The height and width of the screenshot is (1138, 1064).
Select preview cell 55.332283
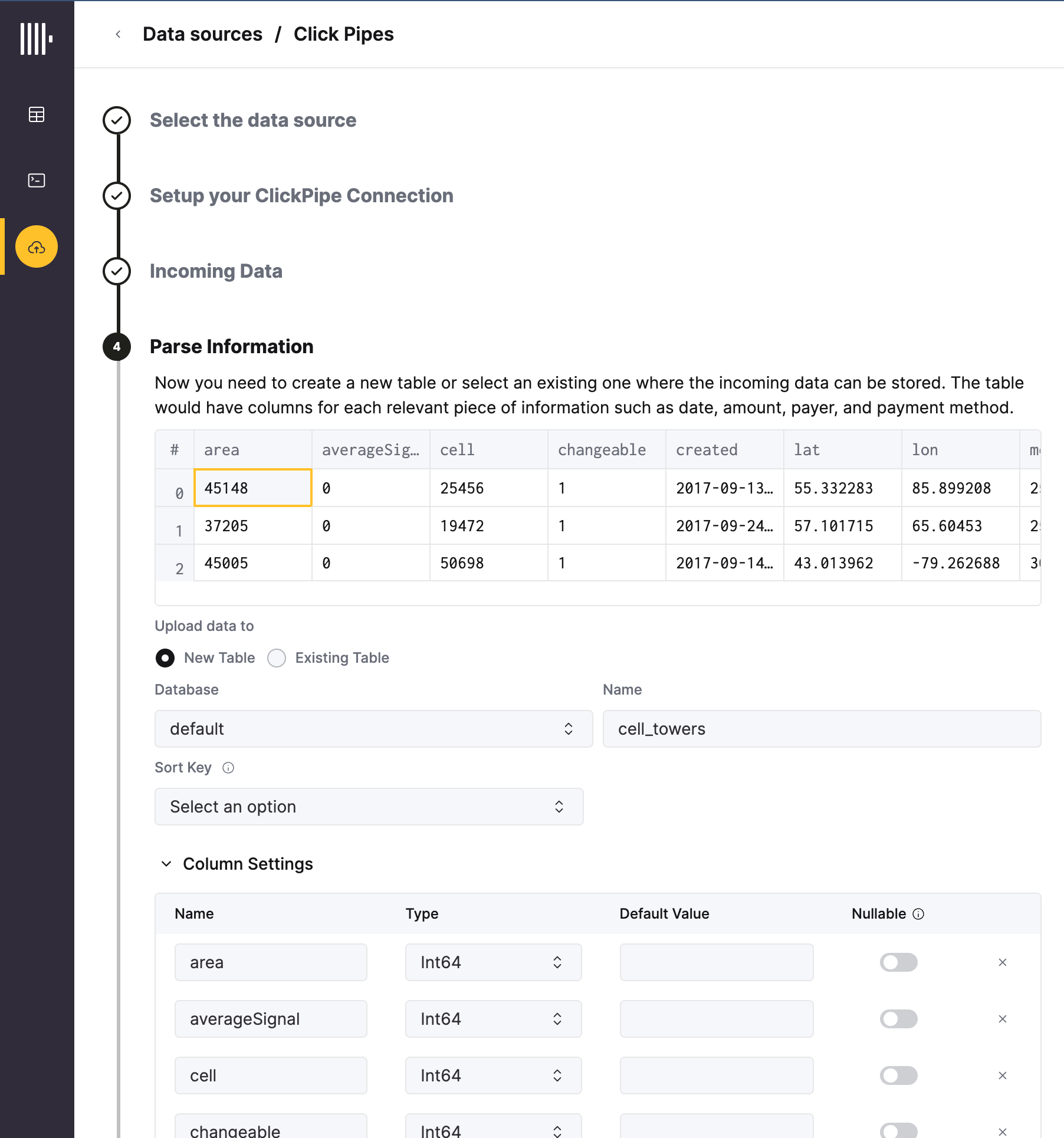pos(843,488)
